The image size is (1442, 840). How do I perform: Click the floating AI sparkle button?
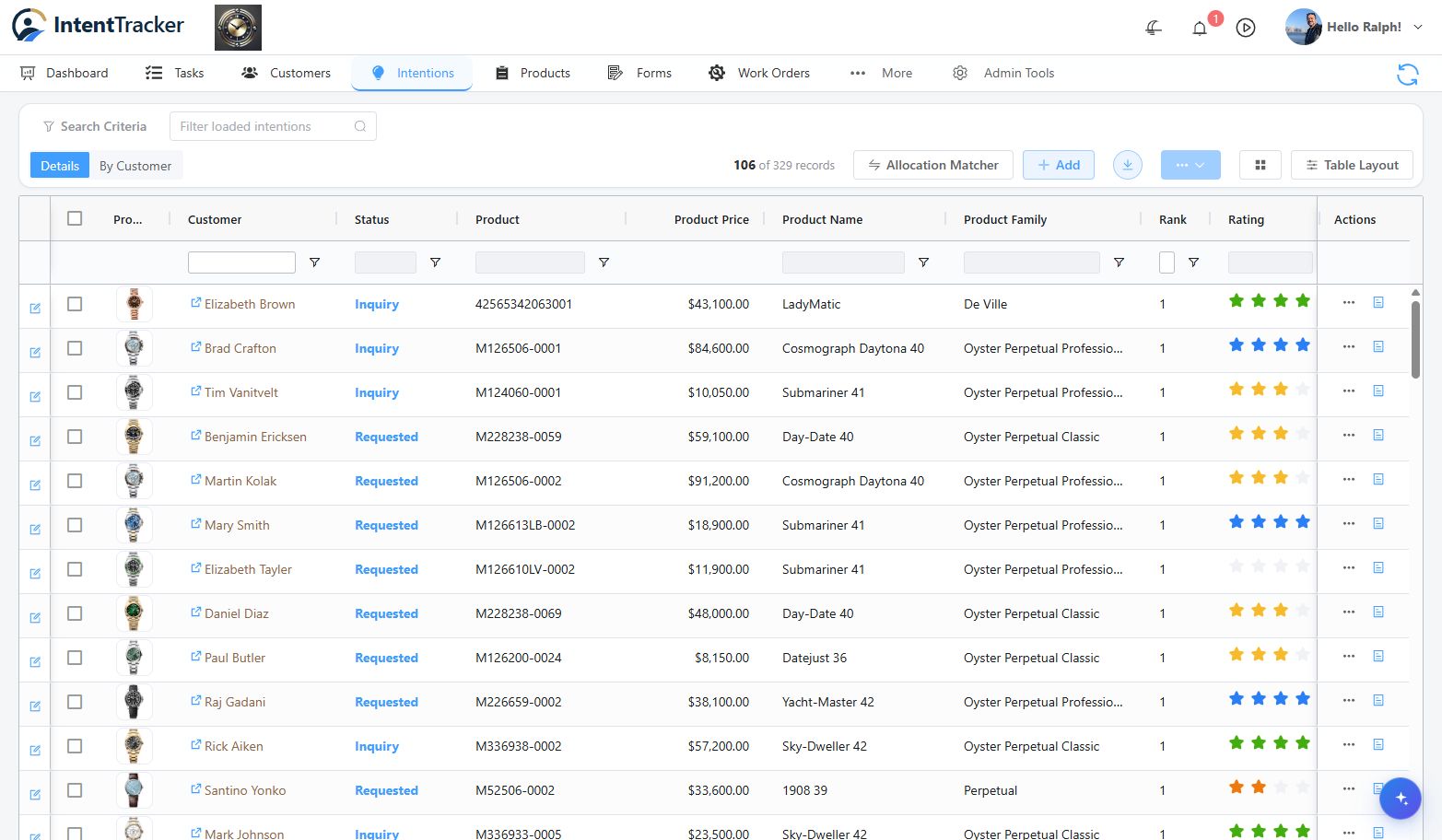tap(1401, 799)
